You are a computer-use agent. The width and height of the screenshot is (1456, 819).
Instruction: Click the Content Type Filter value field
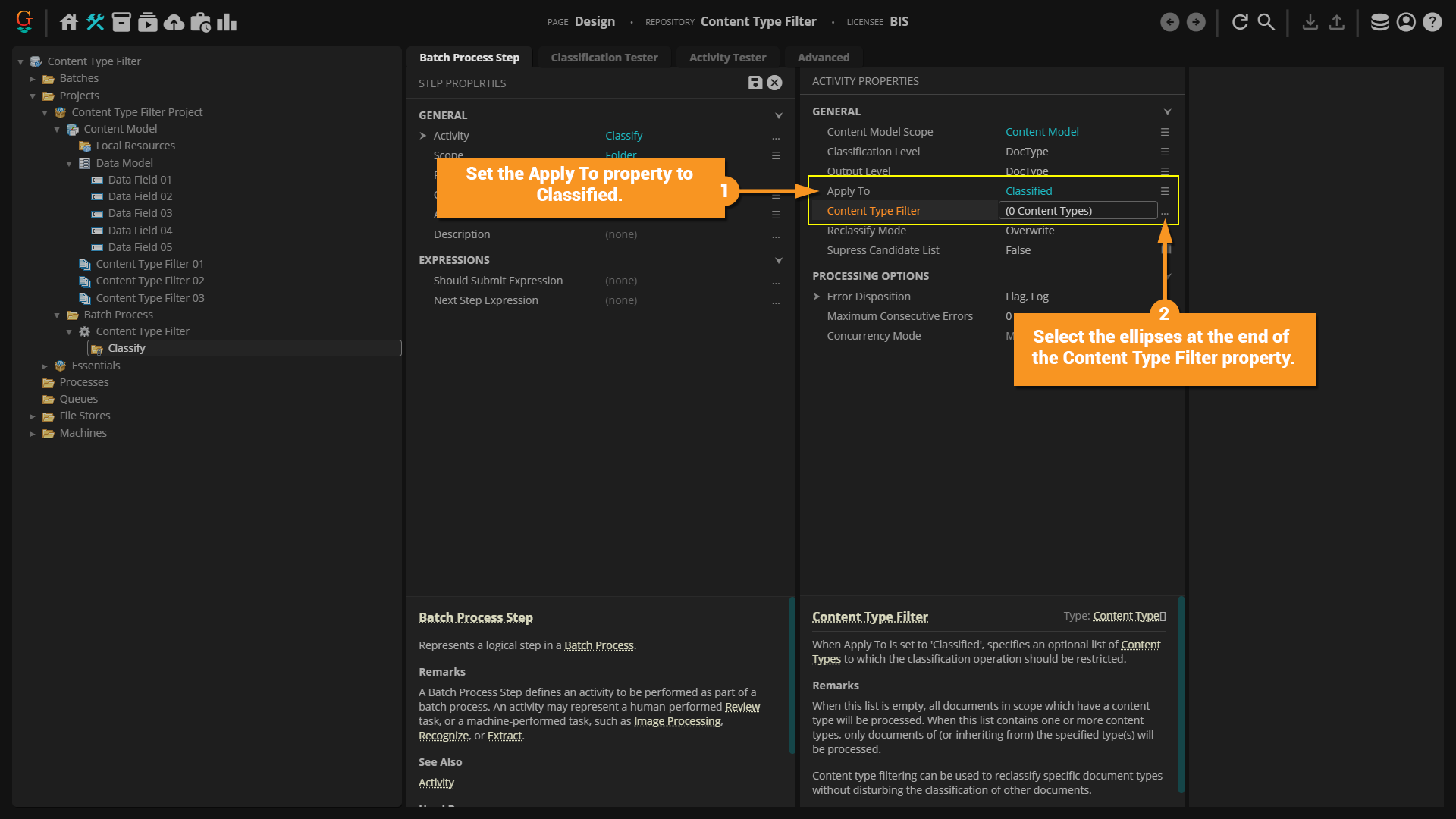(x=1078, y=211)
